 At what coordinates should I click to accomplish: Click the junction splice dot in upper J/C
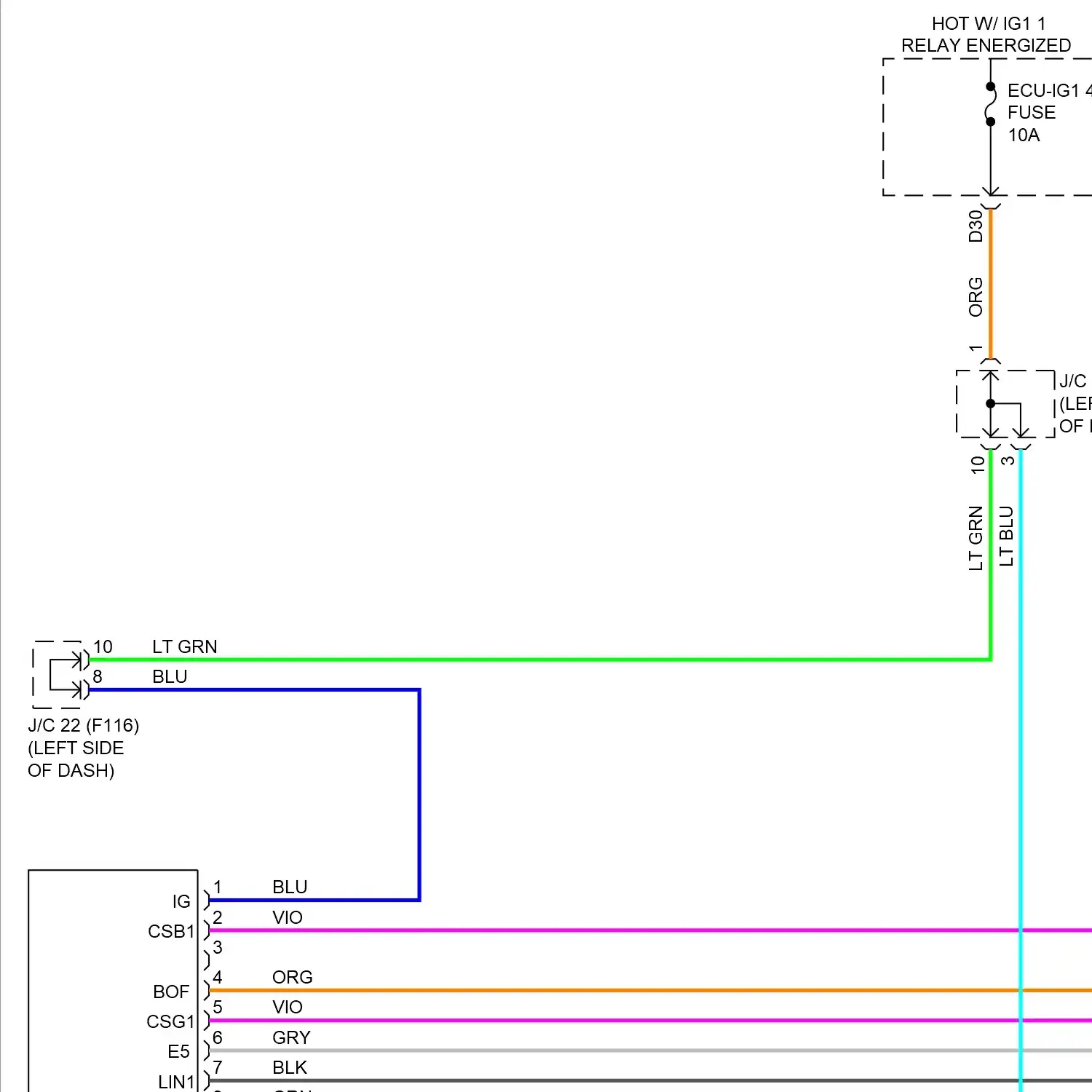point(990,403)
